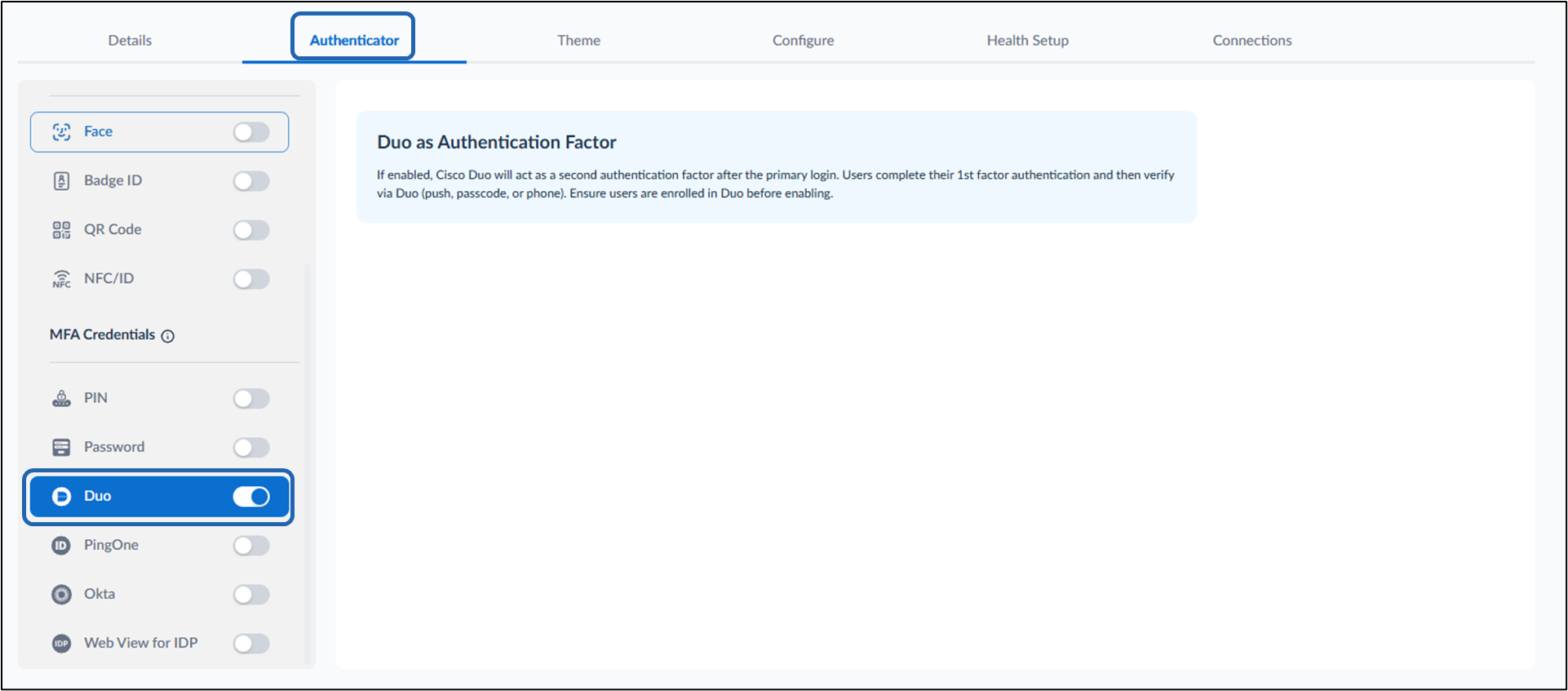Switch to the Theme tab
Viewport: 1568px width, 691px height.
pyautogui.click(x=578, y=40)
